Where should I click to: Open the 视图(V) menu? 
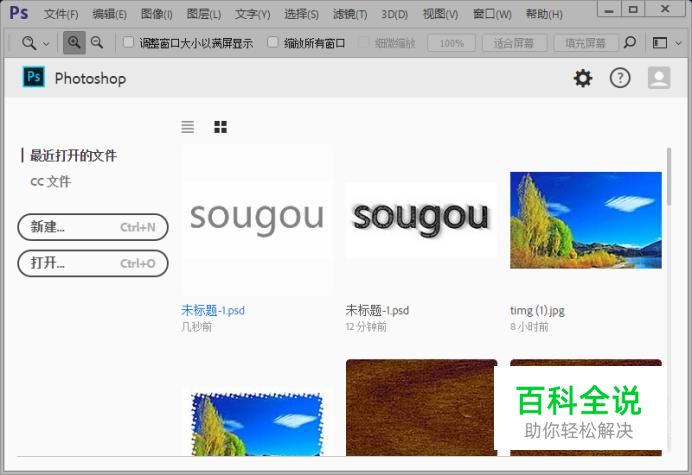pos(440,14)
